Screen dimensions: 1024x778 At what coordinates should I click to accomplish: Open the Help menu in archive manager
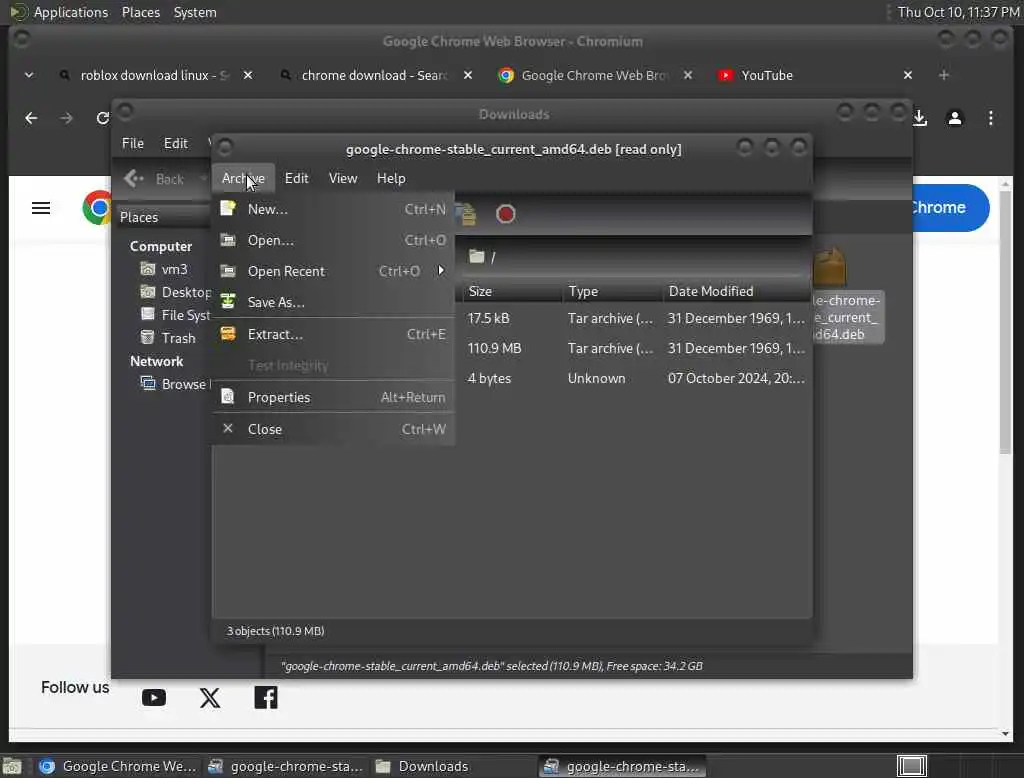391,178
